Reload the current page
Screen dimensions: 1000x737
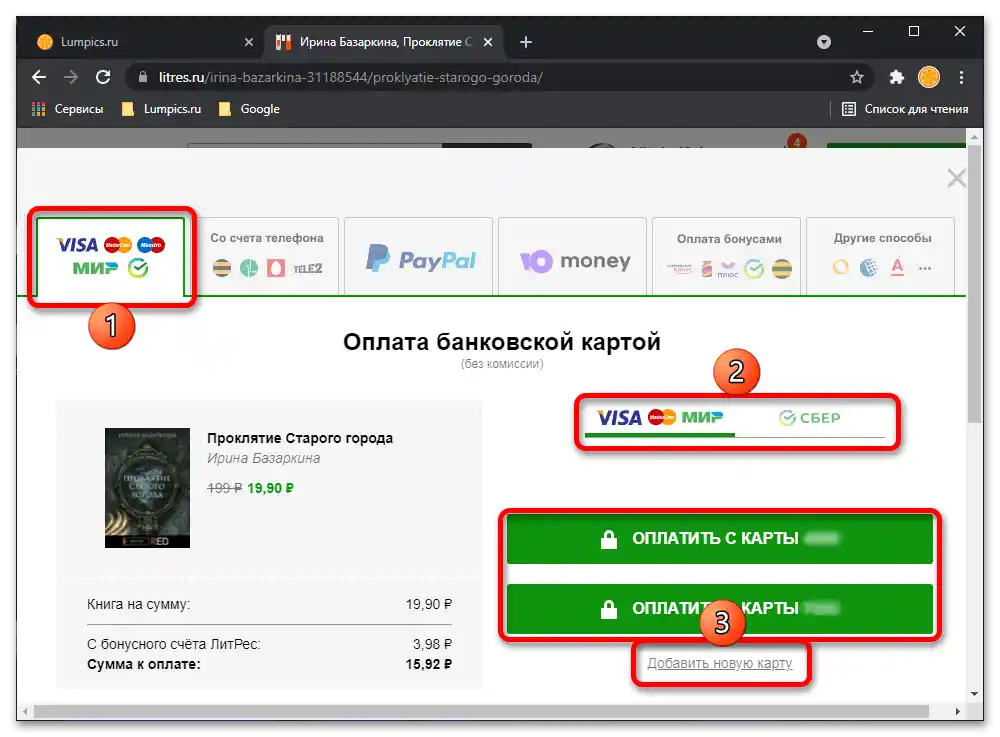click(103, 77)
